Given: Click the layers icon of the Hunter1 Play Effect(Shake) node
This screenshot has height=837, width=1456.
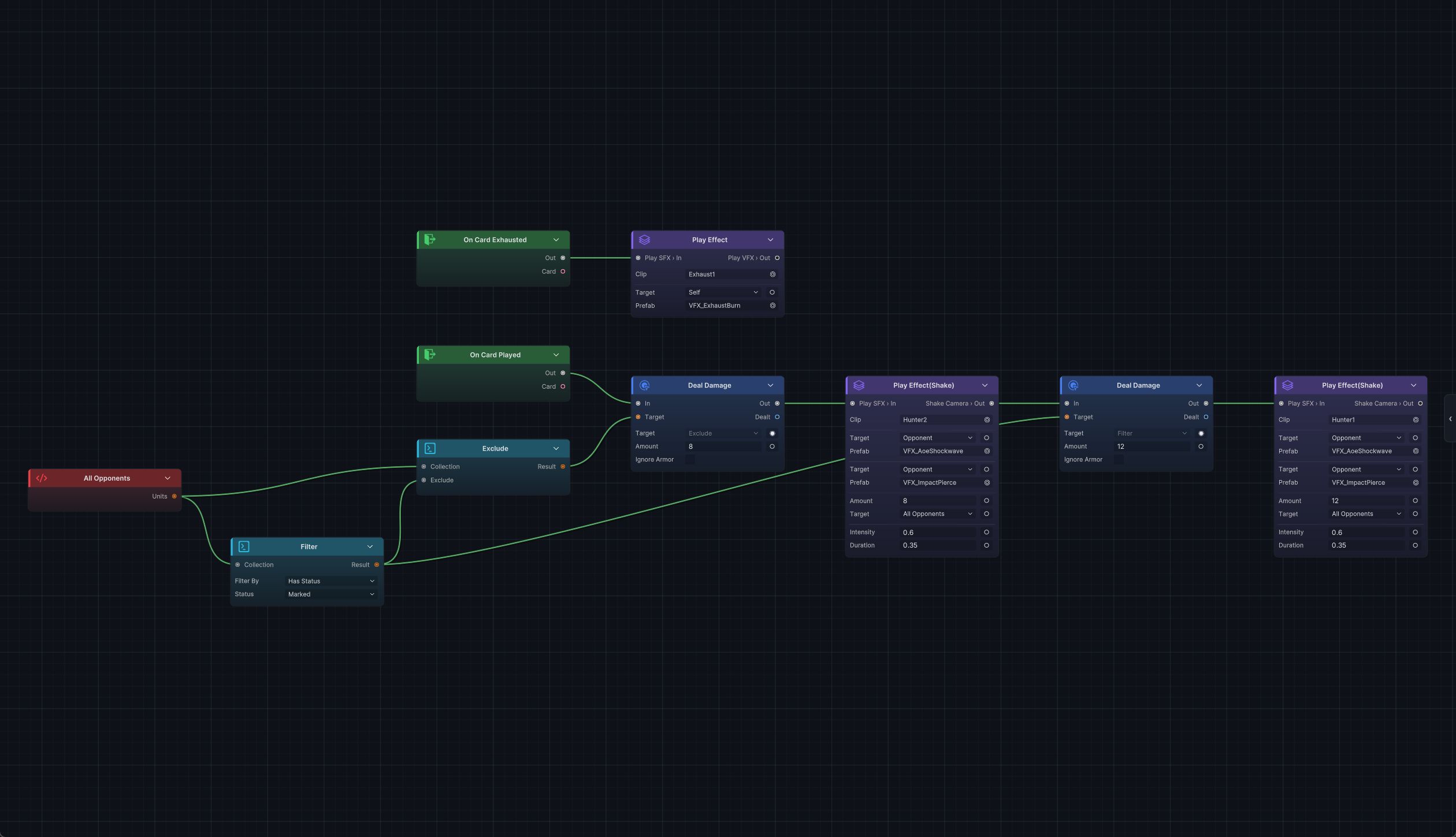Looking at the screenshot, I should (x=1287, y=385).
